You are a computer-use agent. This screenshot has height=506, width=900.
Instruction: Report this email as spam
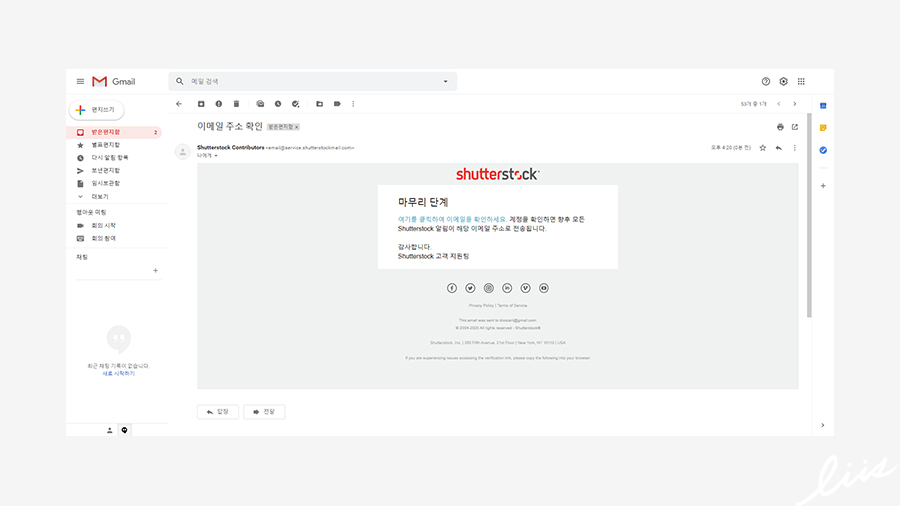click(x=219, y=104)
